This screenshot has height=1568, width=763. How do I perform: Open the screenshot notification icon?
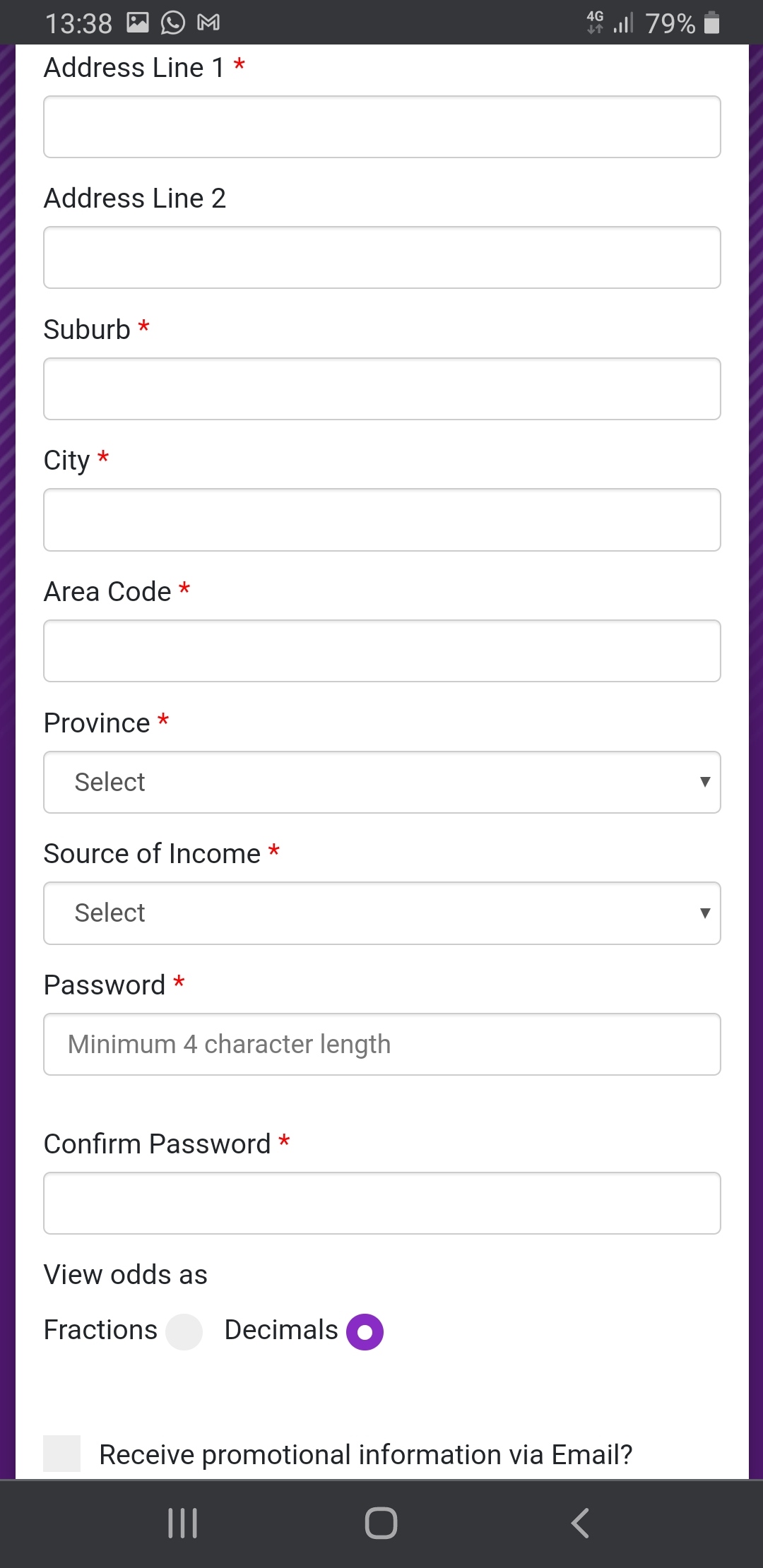139,22
